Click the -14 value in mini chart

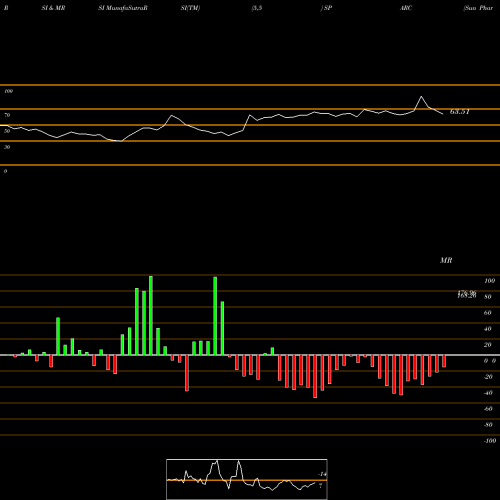pos(322,474)
